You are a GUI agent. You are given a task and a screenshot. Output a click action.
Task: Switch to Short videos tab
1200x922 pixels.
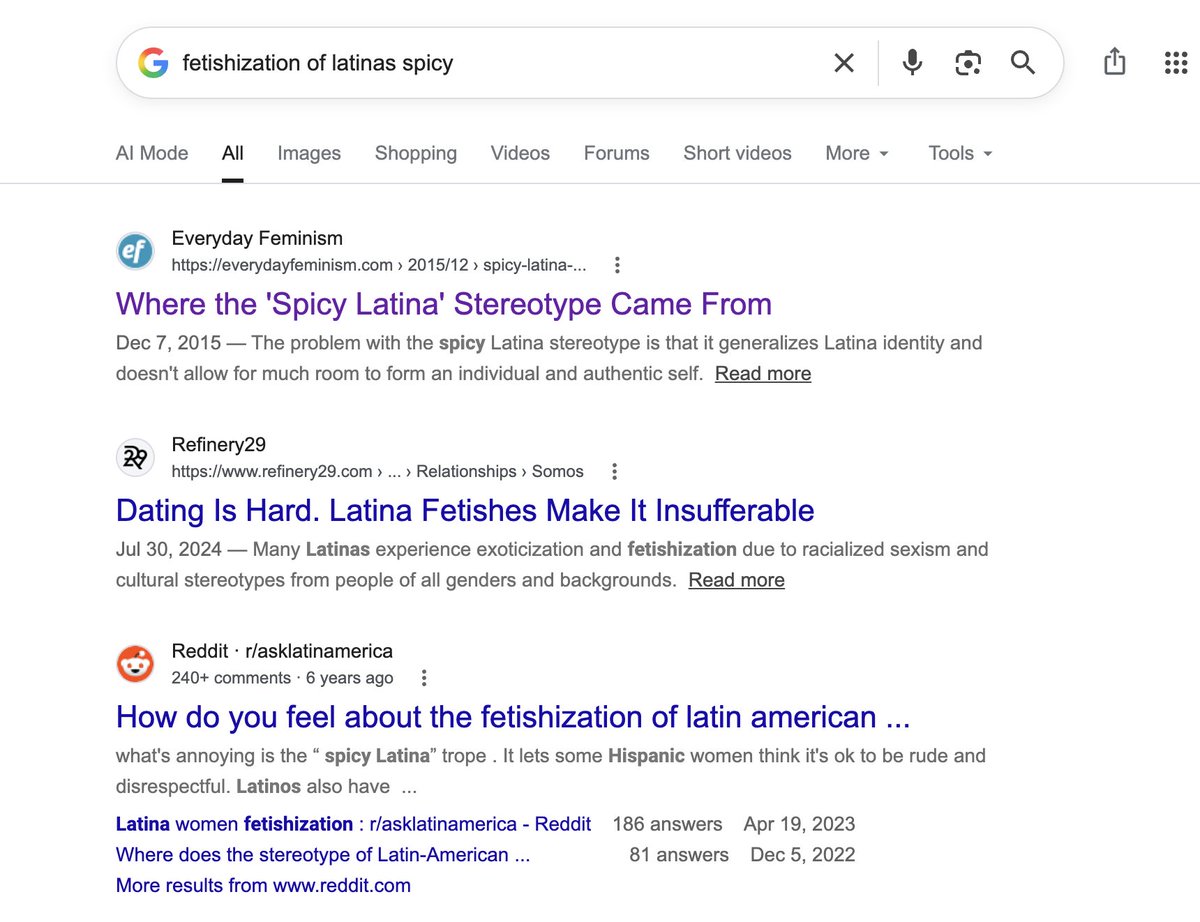click(737, 153)
